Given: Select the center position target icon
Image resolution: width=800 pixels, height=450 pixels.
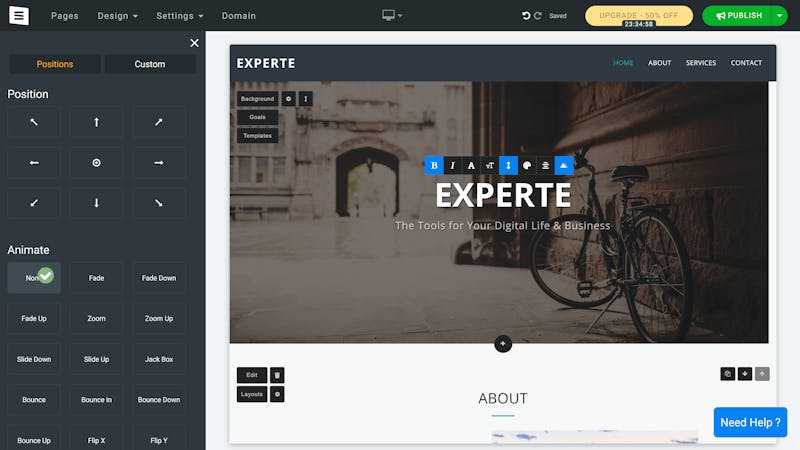Looking at the screenshot, I should click(96, 163).
